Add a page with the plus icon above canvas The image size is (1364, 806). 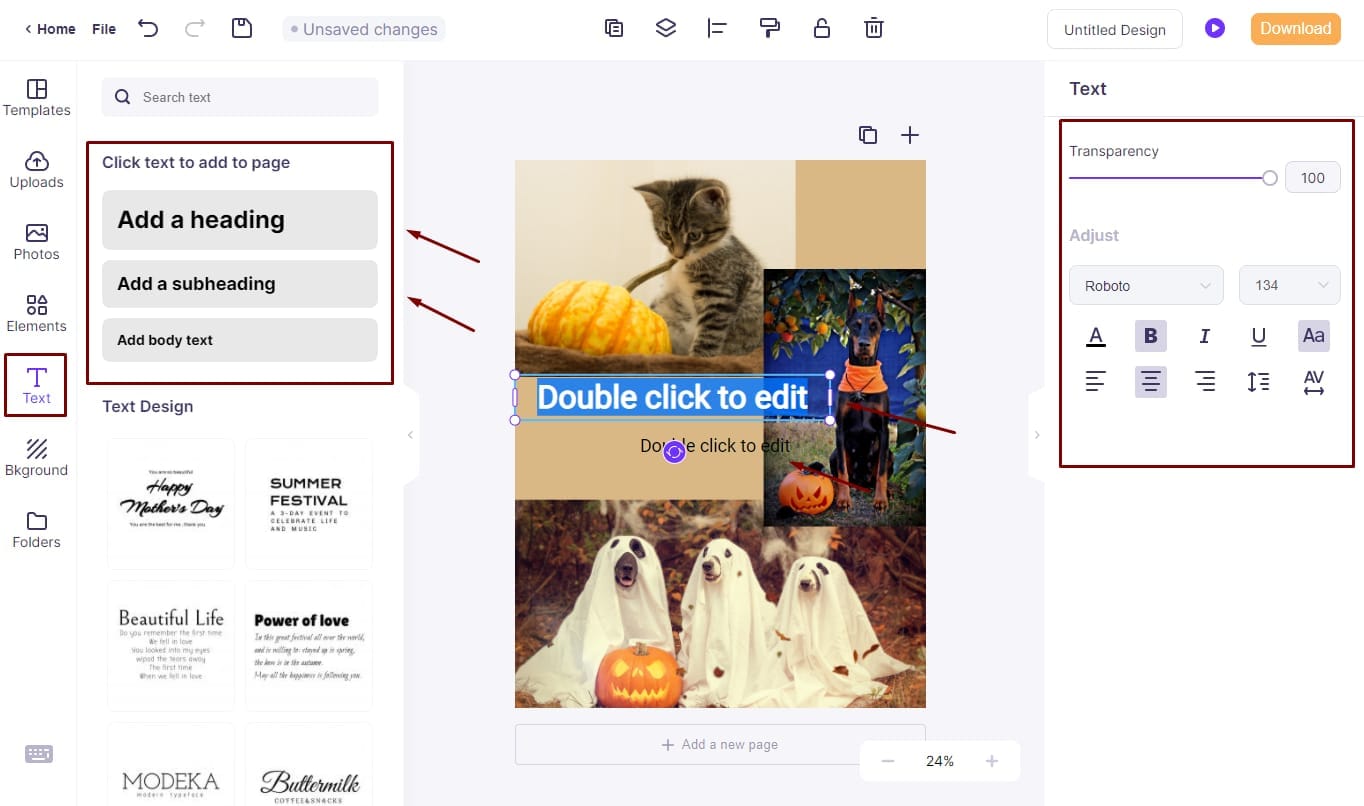(909, 135)
